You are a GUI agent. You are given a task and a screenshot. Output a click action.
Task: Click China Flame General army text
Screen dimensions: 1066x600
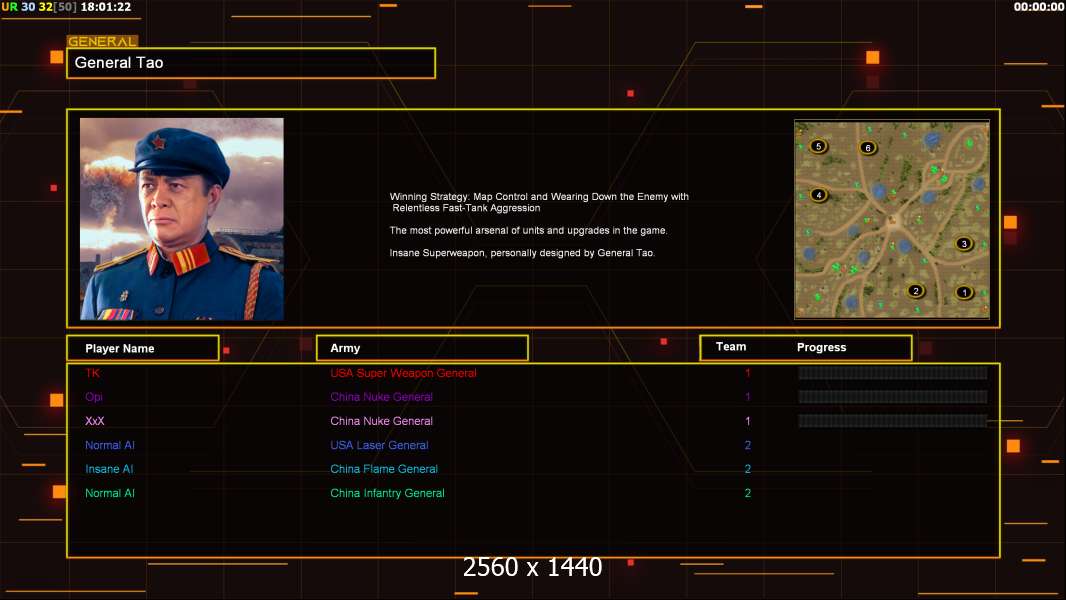pos(384,469)
